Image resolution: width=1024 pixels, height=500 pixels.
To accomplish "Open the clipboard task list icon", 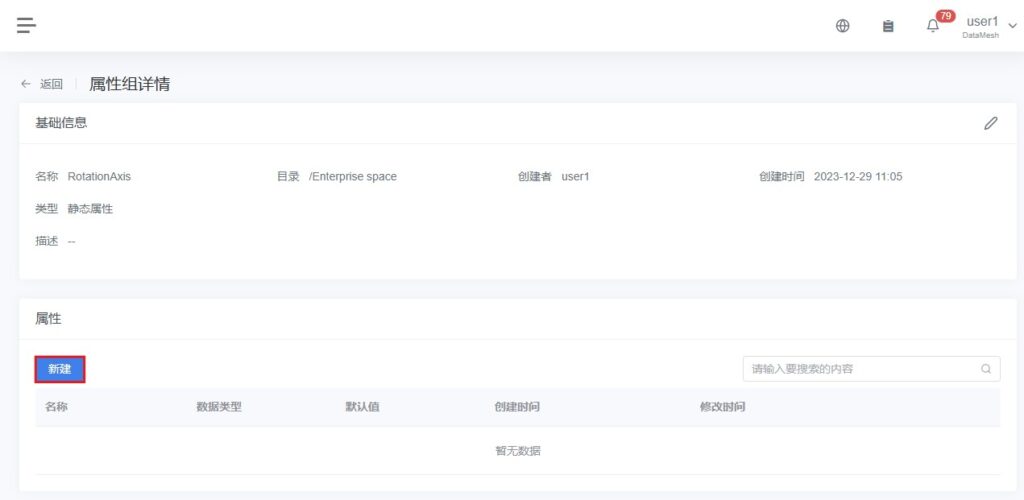I will click(888, 26).
